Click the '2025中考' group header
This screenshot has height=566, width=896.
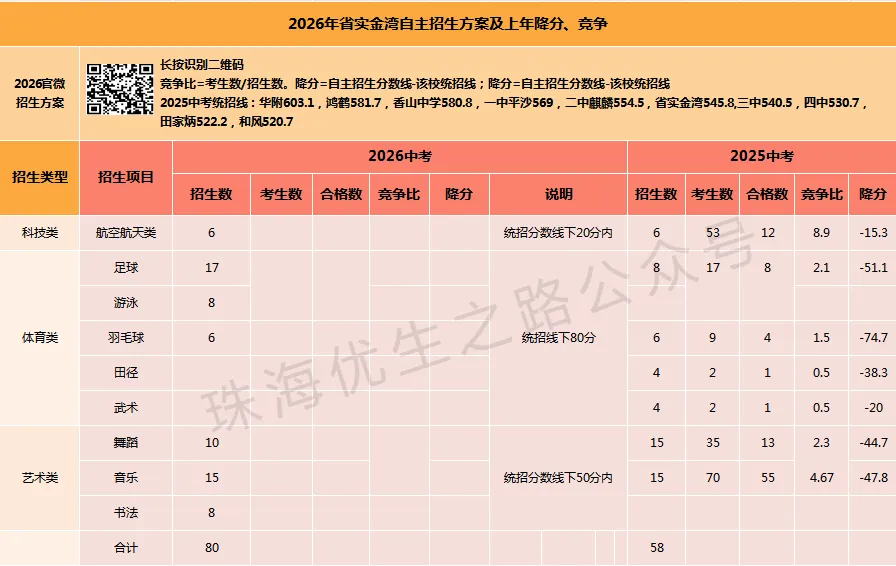762,156
